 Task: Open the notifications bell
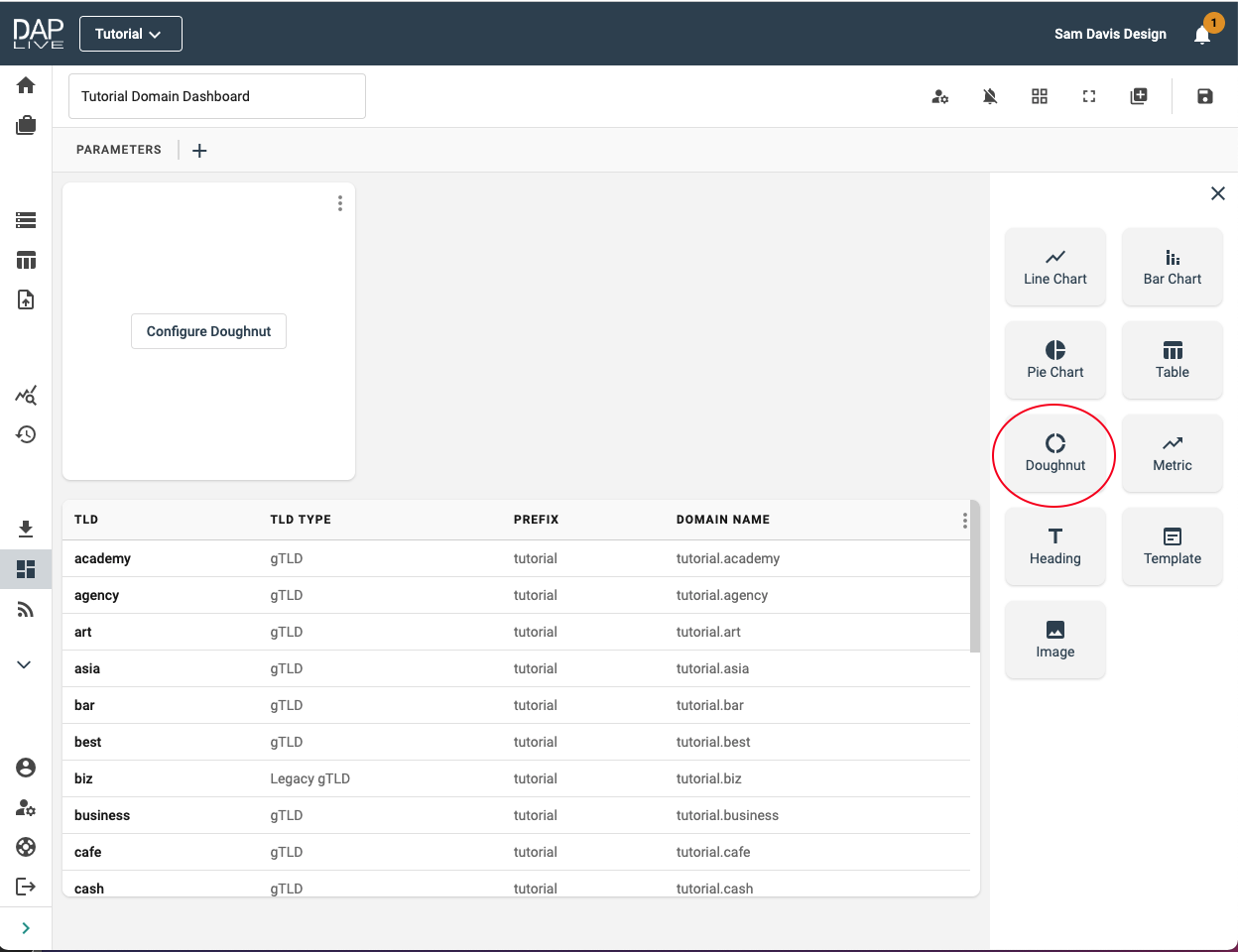1202,35
